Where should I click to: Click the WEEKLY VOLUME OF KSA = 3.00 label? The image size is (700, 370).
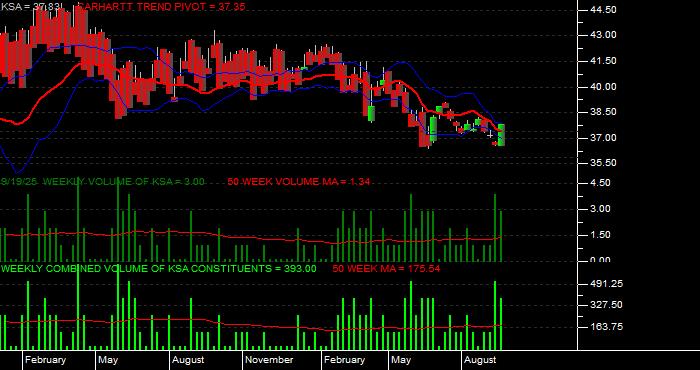click(x=124, y=182)
